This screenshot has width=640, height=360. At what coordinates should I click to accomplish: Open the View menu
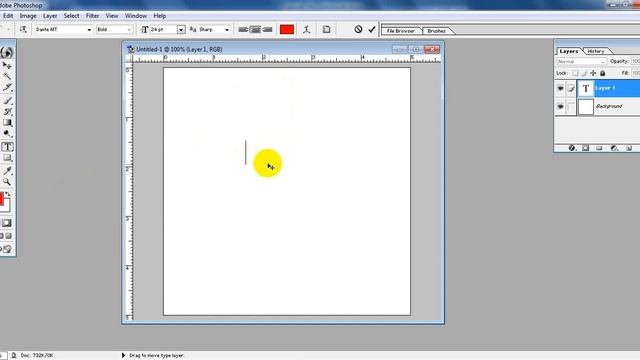[112, 16]
